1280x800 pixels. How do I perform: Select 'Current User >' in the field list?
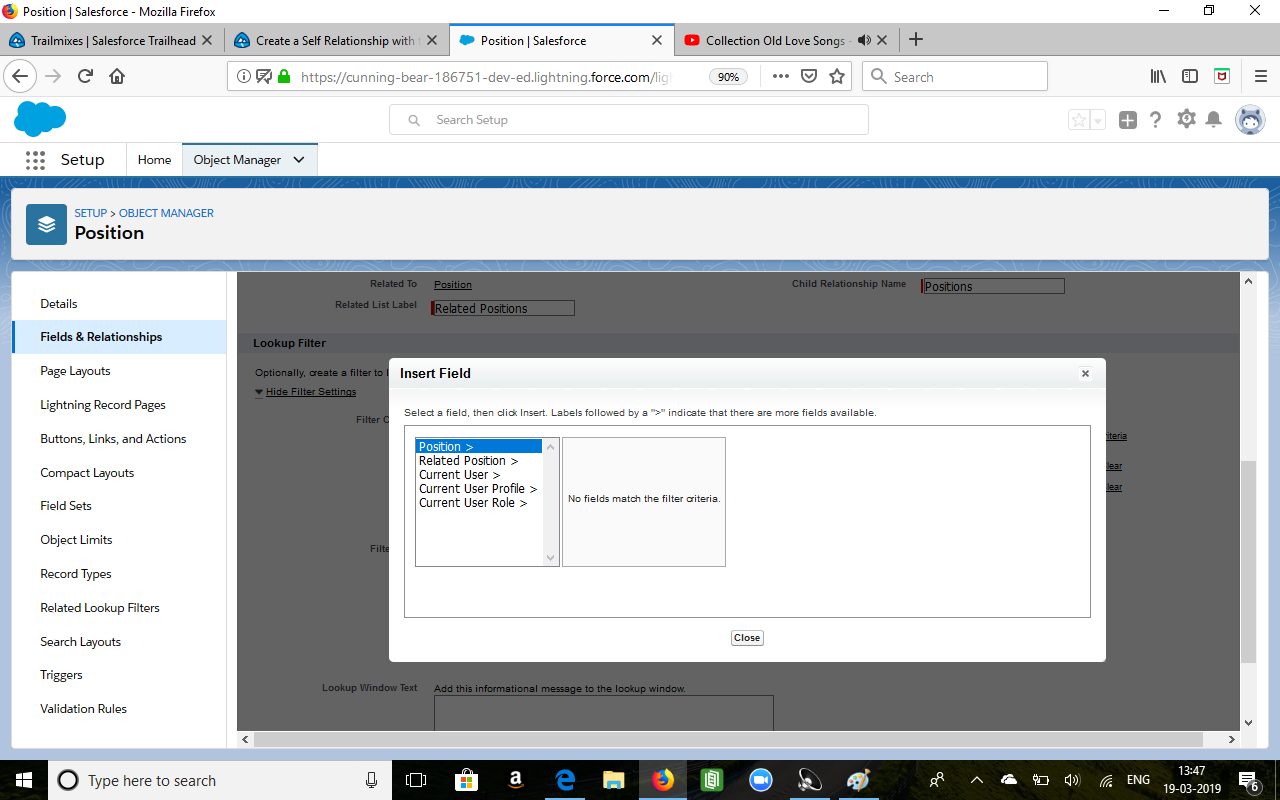[479, 475]
